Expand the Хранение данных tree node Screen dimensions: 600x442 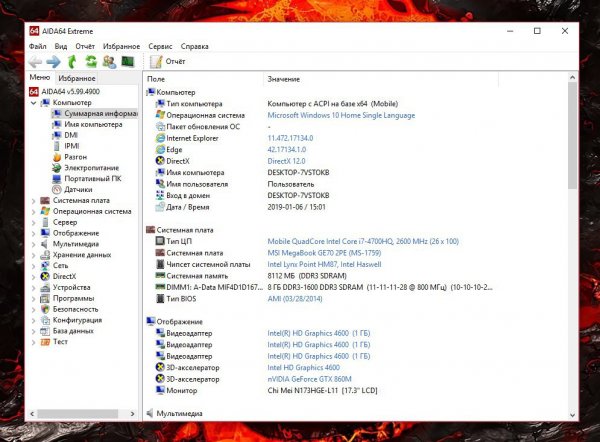[34, 255]
